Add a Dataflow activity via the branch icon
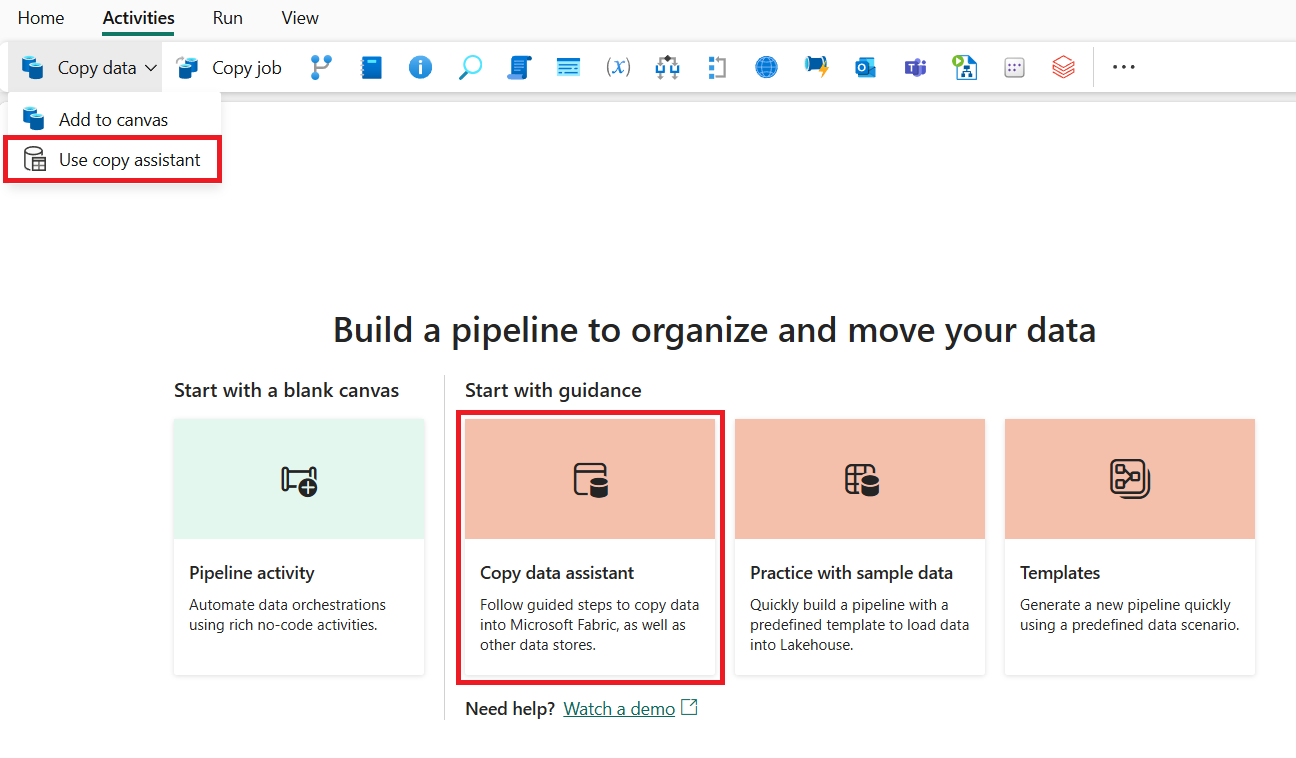The image size is (1296, 758). click(x=321, y=68)
